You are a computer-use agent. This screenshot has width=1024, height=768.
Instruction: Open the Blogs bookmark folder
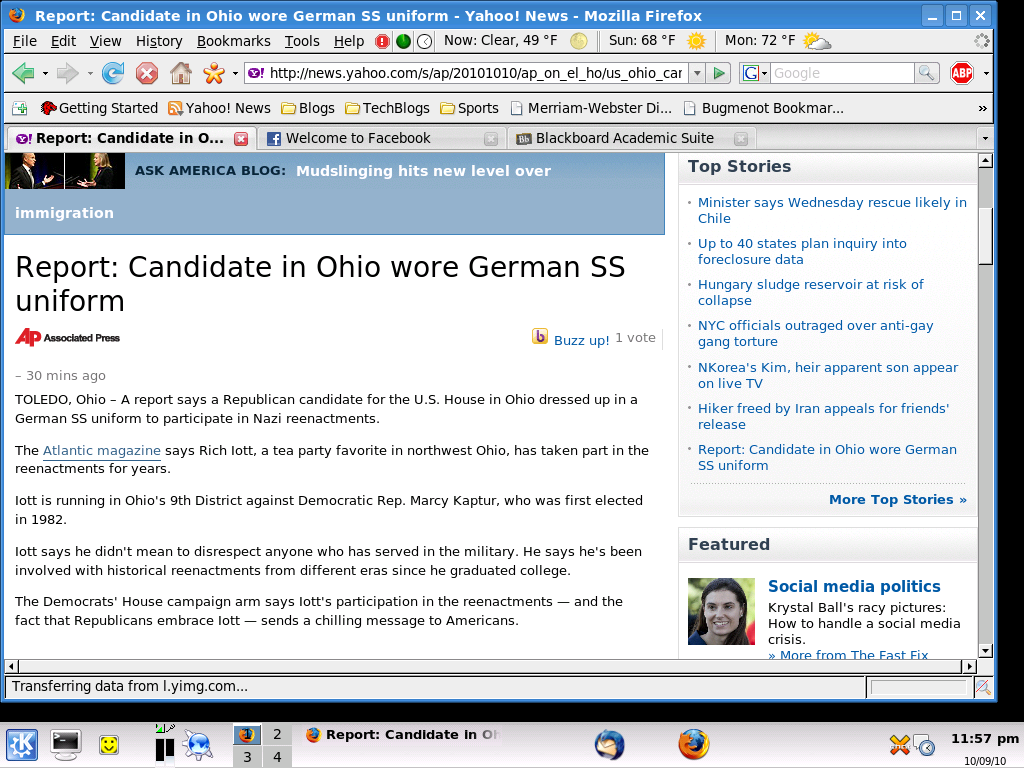pos(308,108)
